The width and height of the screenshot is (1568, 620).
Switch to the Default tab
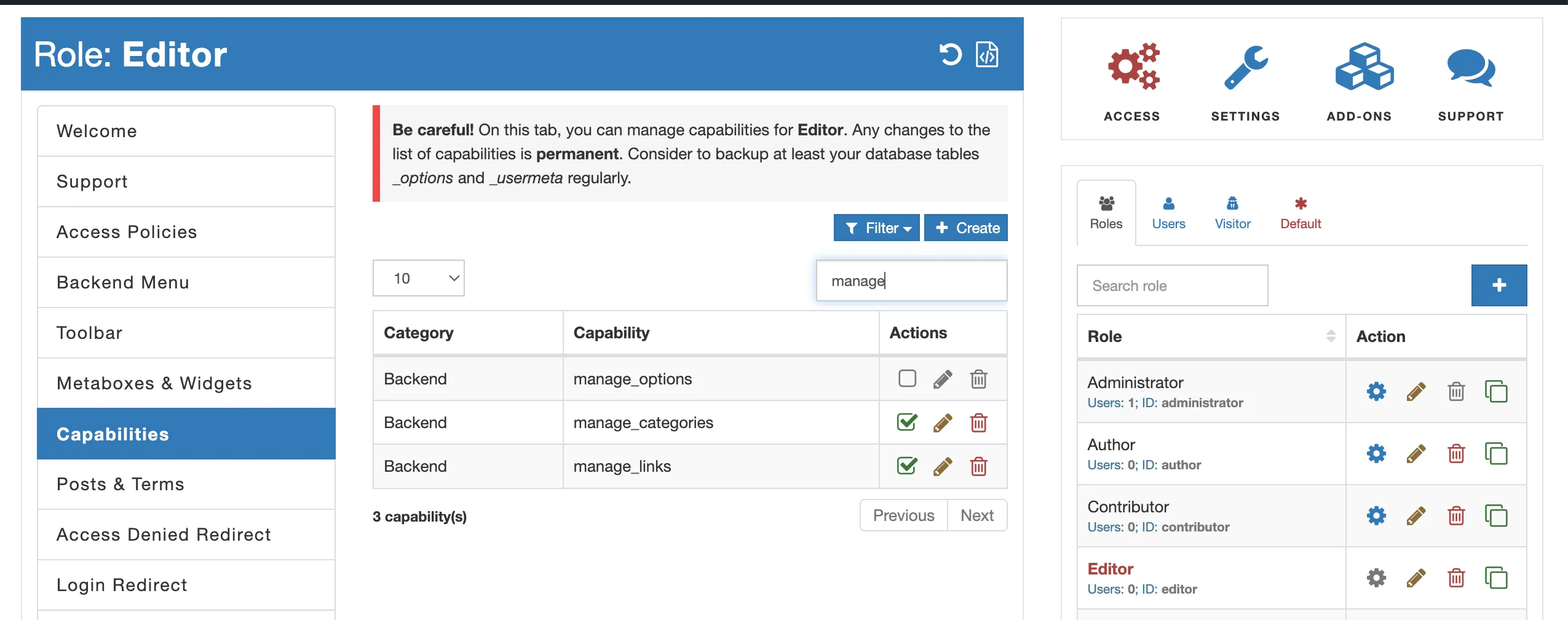1301,213
